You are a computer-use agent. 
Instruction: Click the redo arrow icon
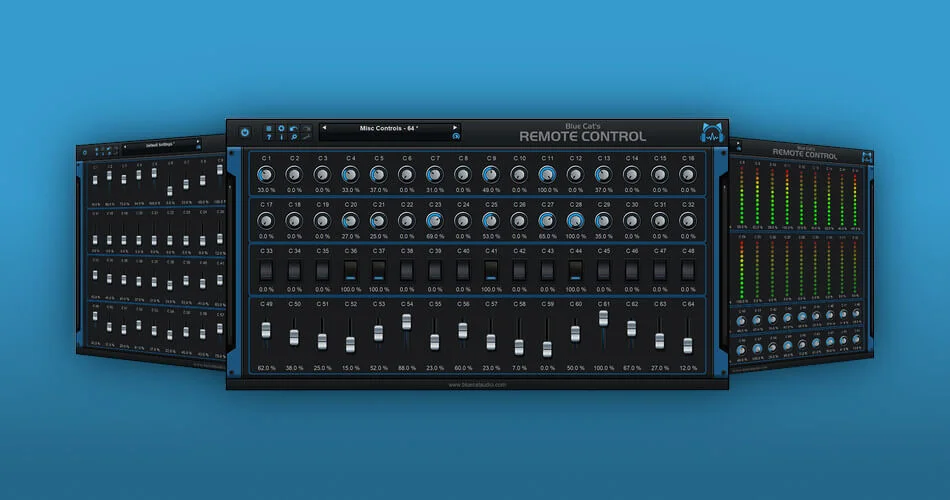click(x=307, y=128)
